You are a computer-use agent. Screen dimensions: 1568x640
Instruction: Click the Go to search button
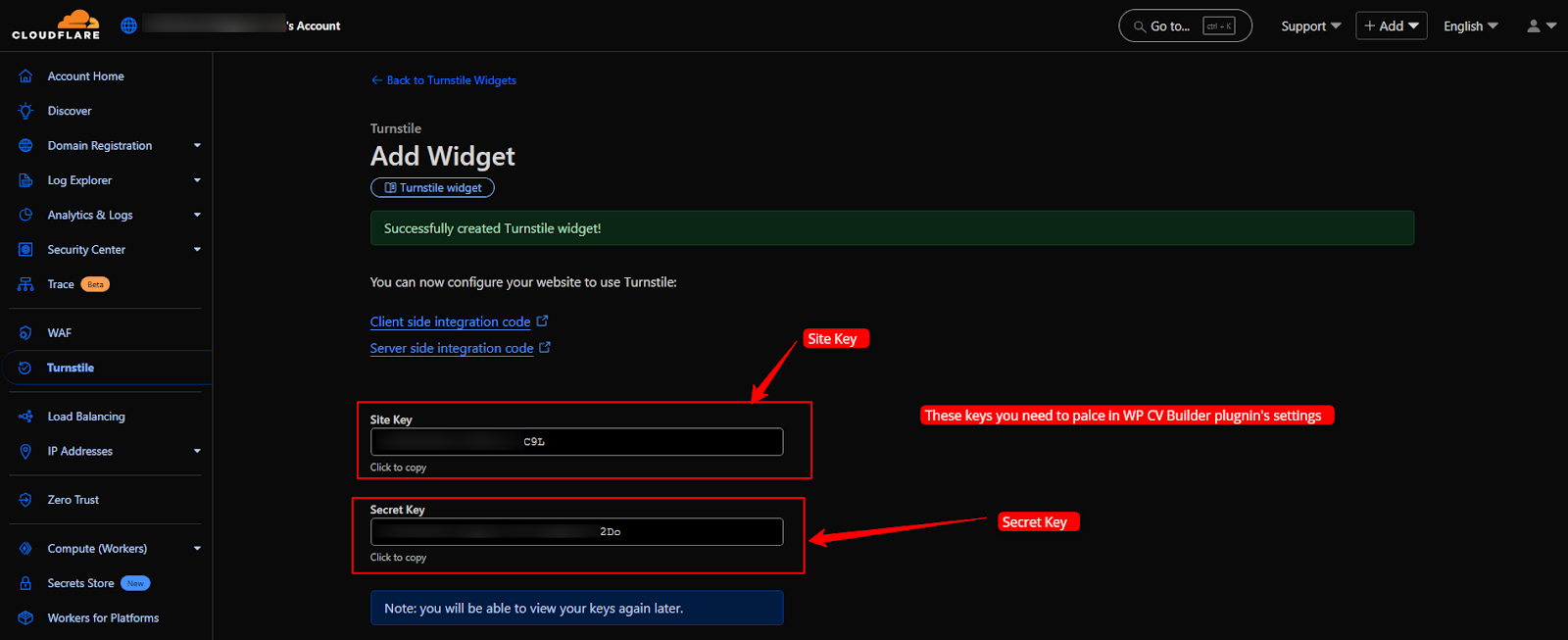click(x=1185, y=25)
